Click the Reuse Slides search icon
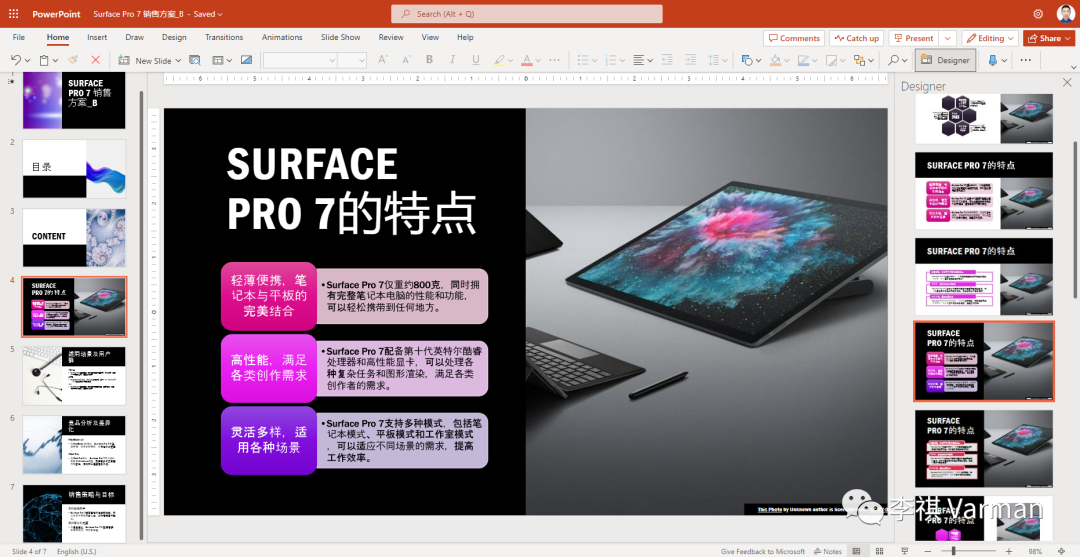 195,61
